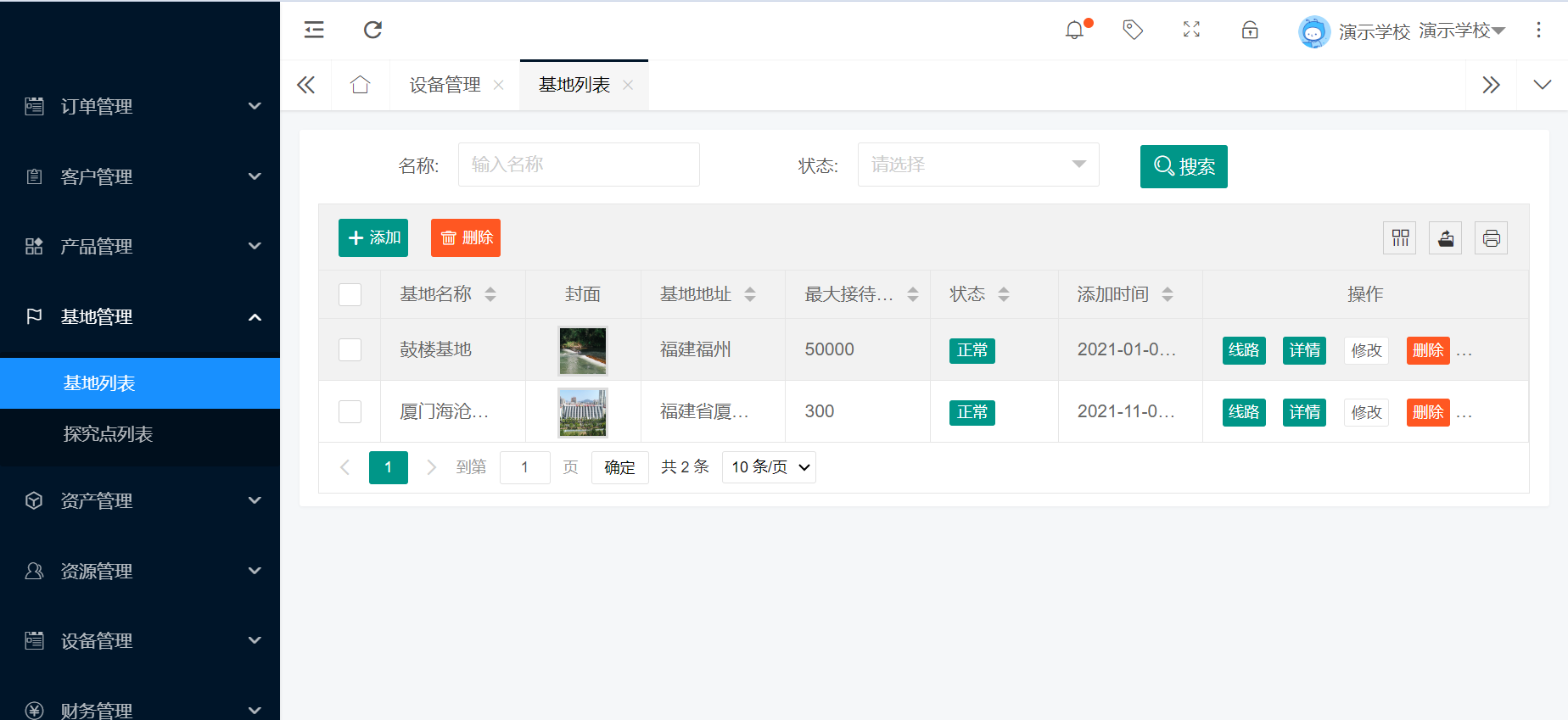Select 基地列表 in sidebar
Image resolution: width=1568 pixels, height=720 pixels.
[x=140, y=383]
